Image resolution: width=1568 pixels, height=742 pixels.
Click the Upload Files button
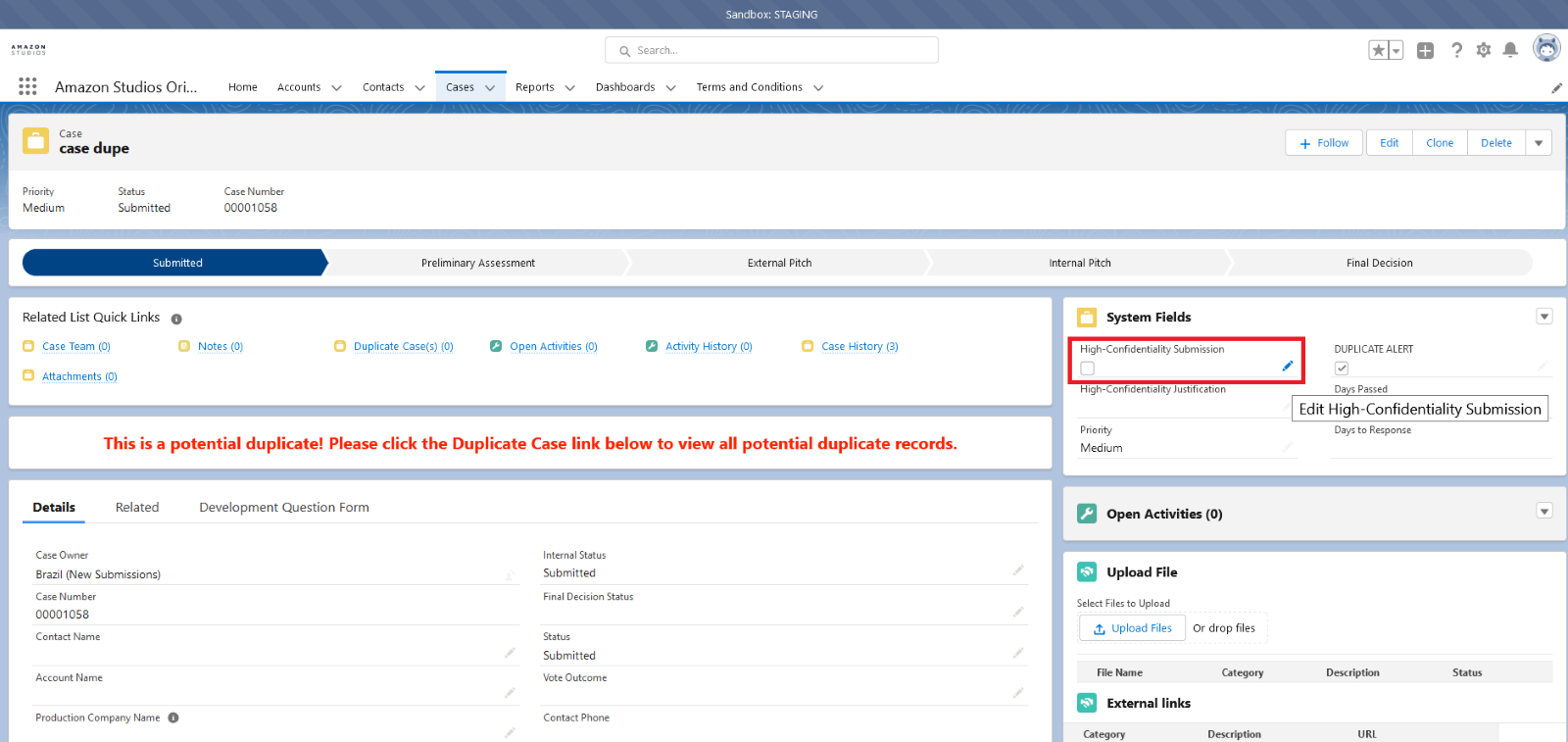pyautogui.click(x=1133, y=628)
